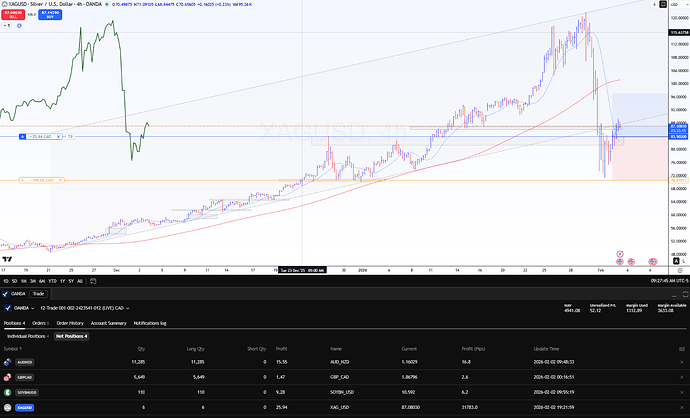Close the SOYBN_USD position with X
The image size is (690, 418).
(x=682, y=392)
